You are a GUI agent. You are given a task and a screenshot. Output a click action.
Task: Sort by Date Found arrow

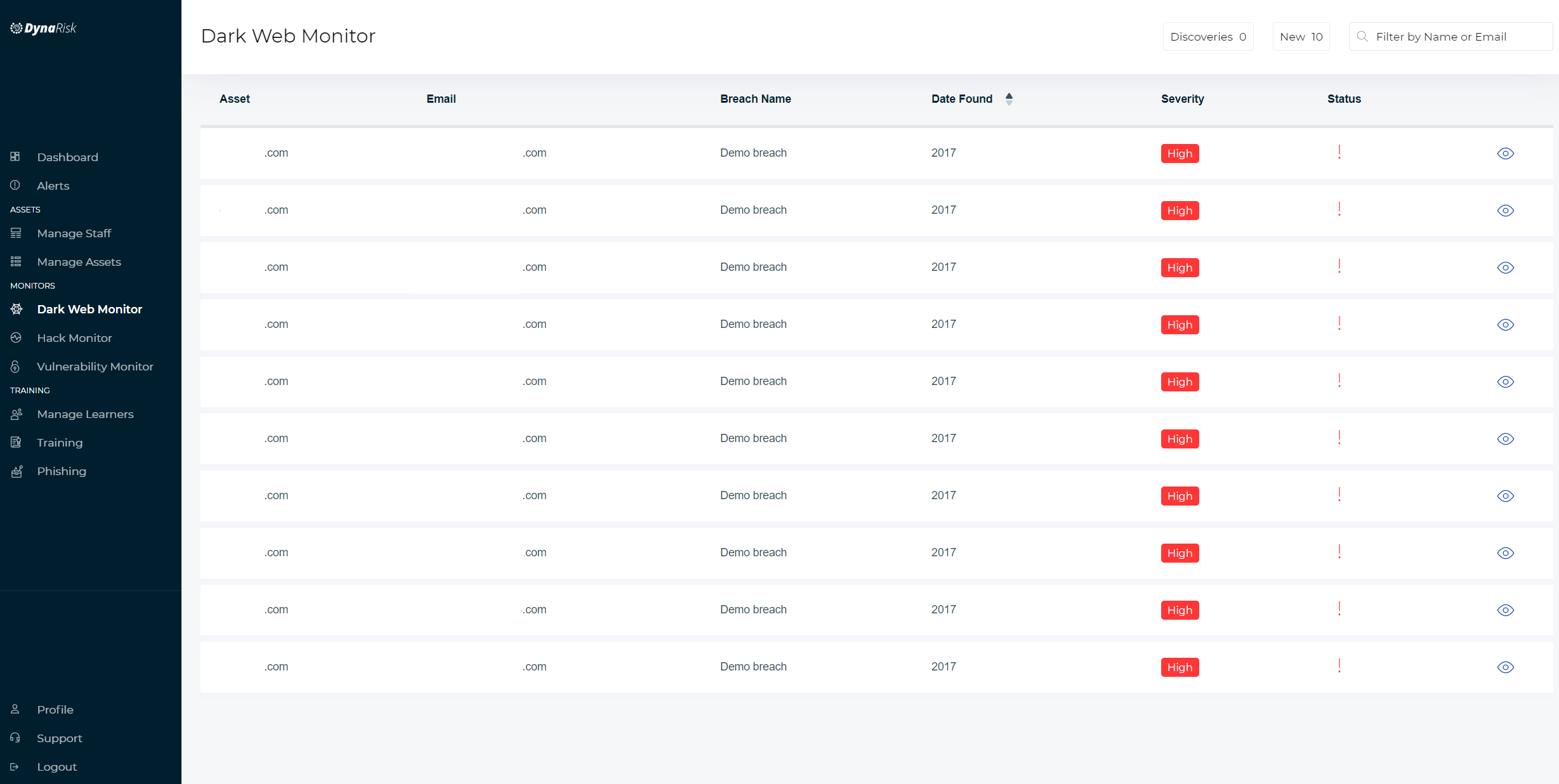(x=1009, y=99)
